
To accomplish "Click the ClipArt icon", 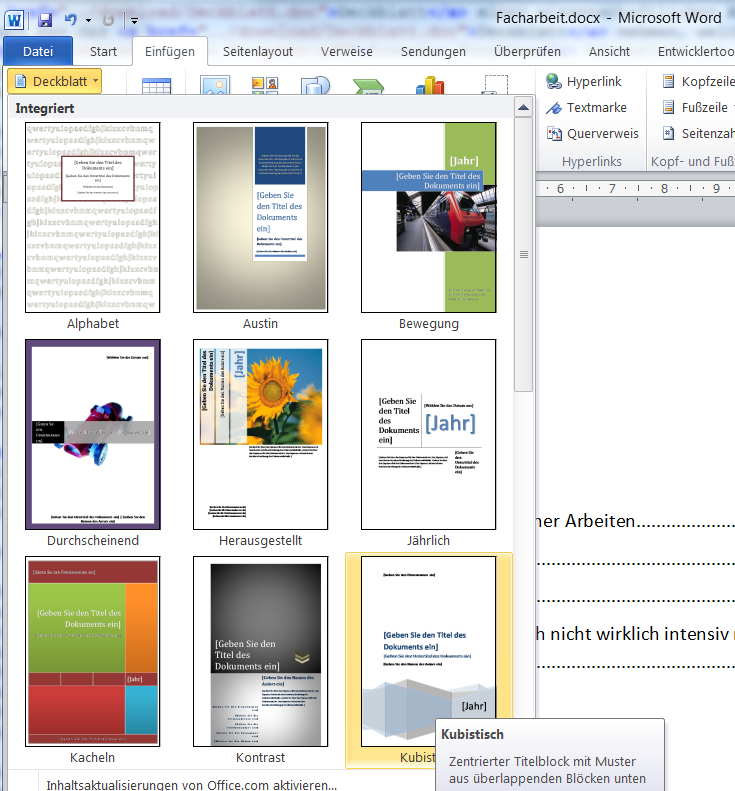I will point(265,85).
